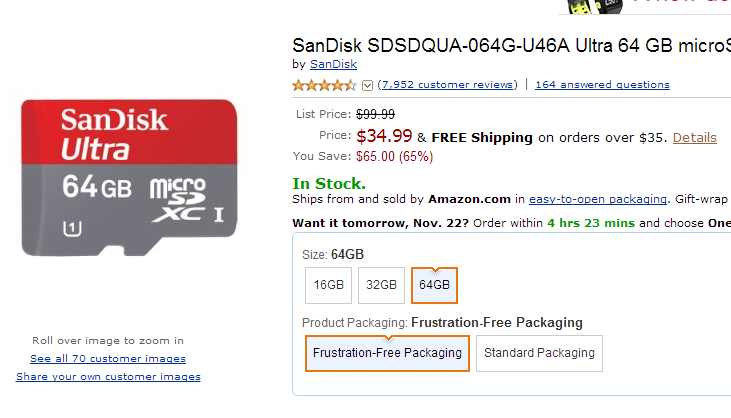See all 70 customer images
Image resolution: width=731 pixels, height=418 pixels.
point(108,358)
